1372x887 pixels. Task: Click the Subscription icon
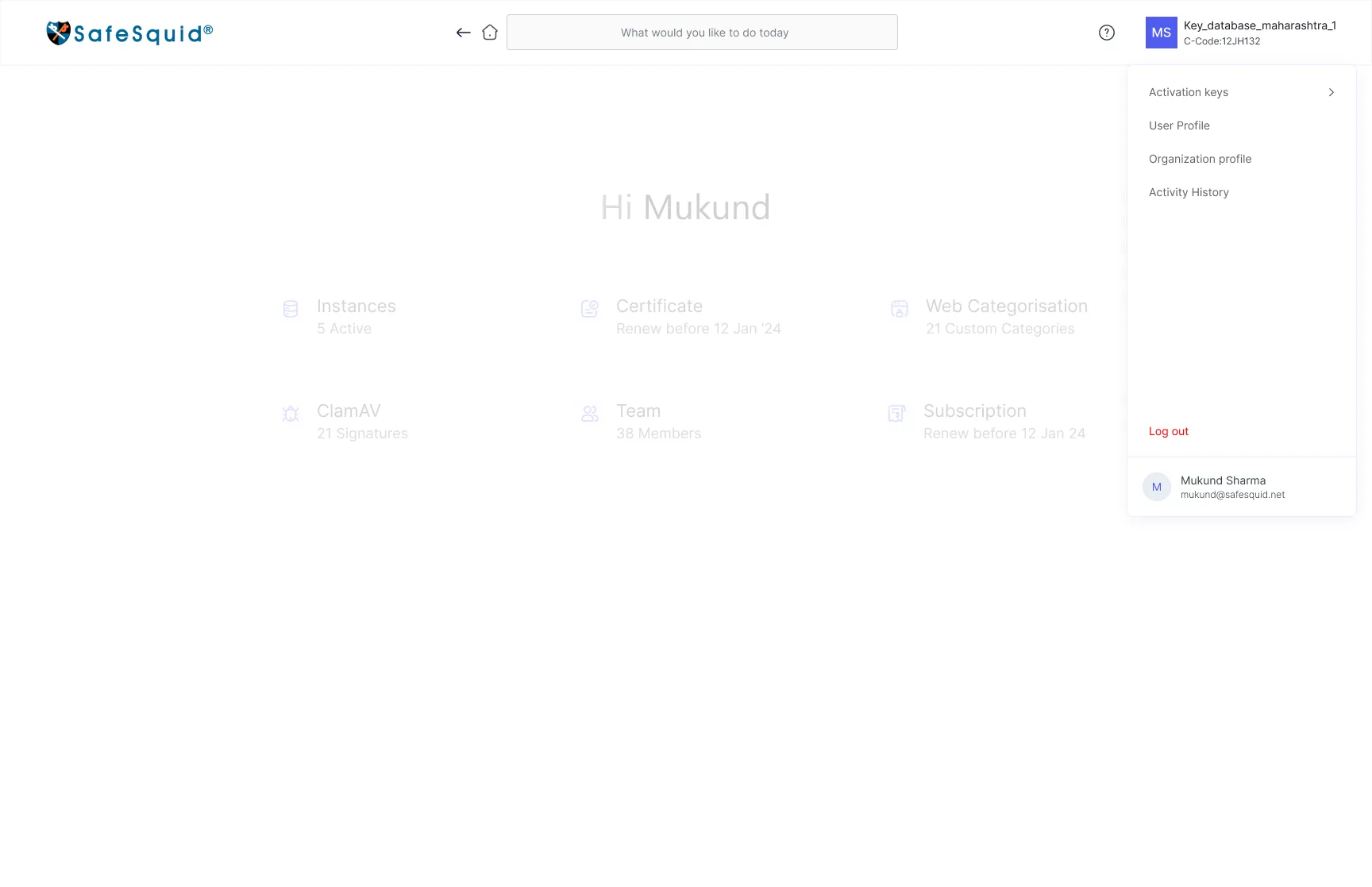897,414
